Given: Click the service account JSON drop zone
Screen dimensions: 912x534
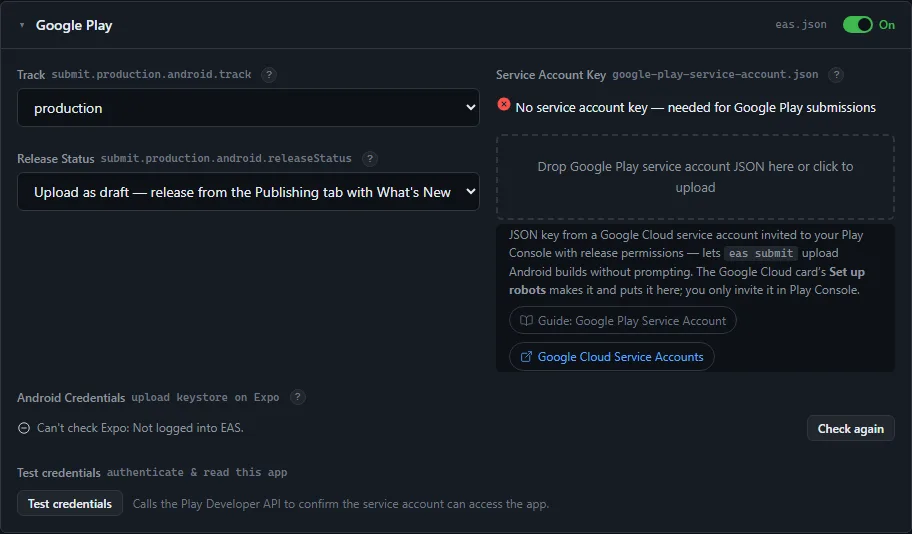Looking at the screenshot, I should [695, 177].
